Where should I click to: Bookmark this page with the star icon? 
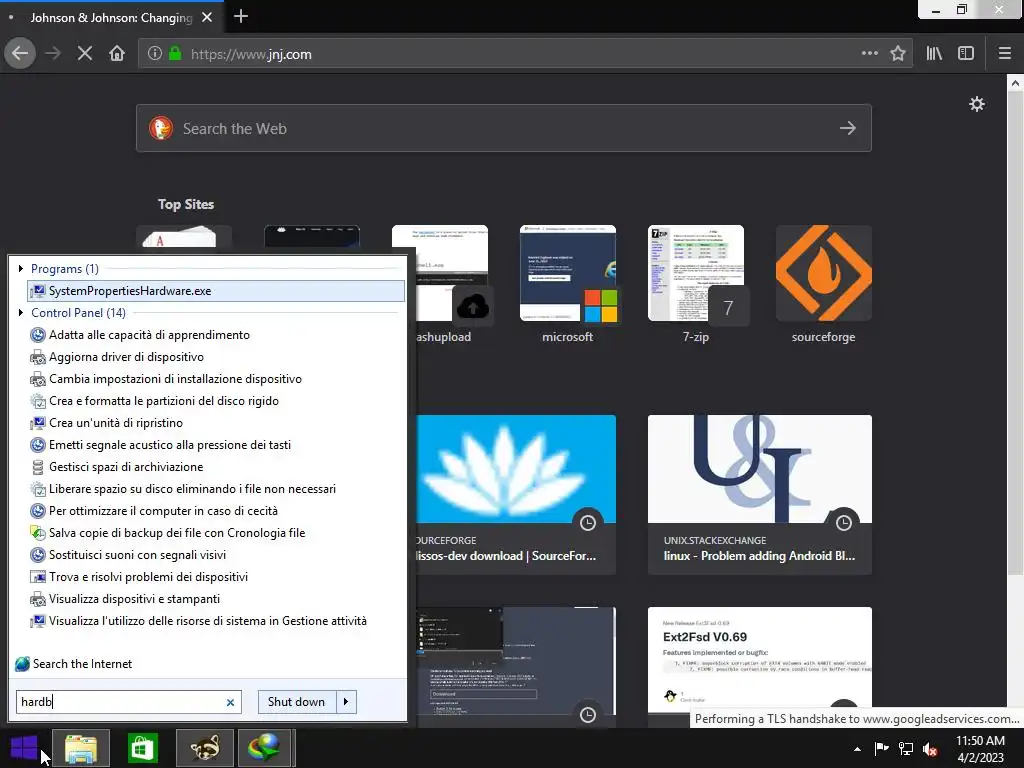click(898, 54)
